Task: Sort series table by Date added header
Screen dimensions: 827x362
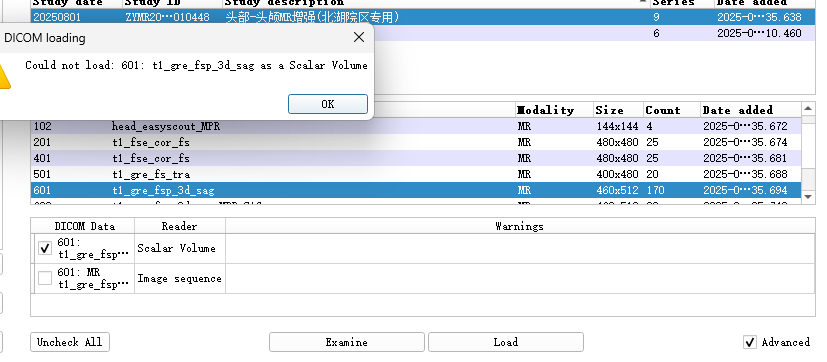Action: [750, 110]
